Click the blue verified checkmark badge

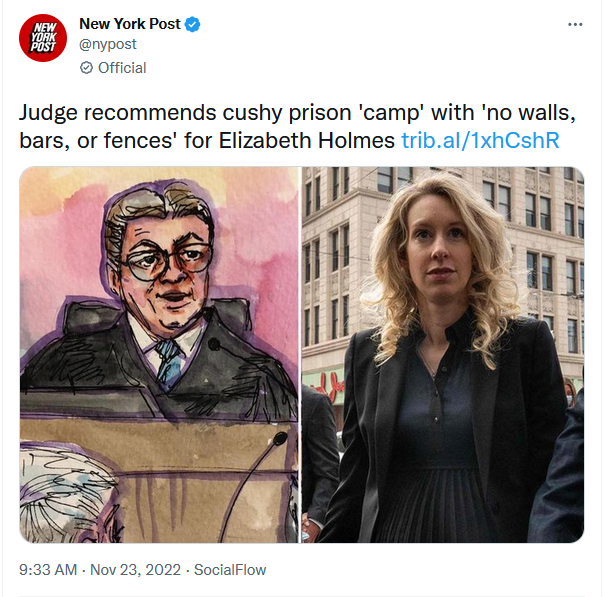click(x=192, y=24)
